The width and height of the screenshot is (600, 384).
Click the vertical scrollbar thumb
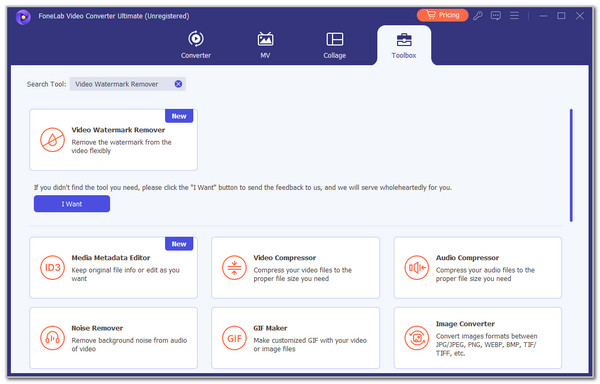571,165
